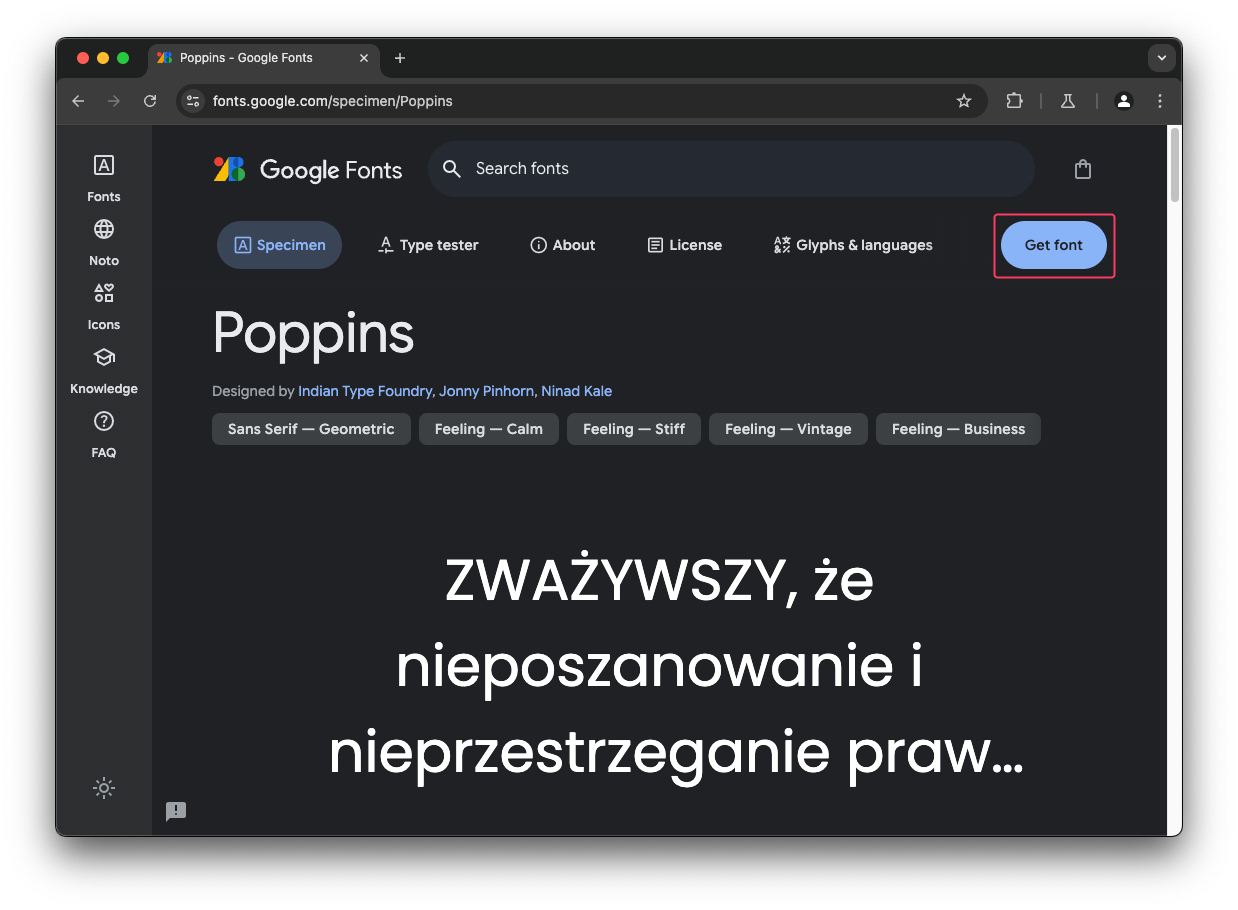Bookmark the page with the star icon

point(963,101)
